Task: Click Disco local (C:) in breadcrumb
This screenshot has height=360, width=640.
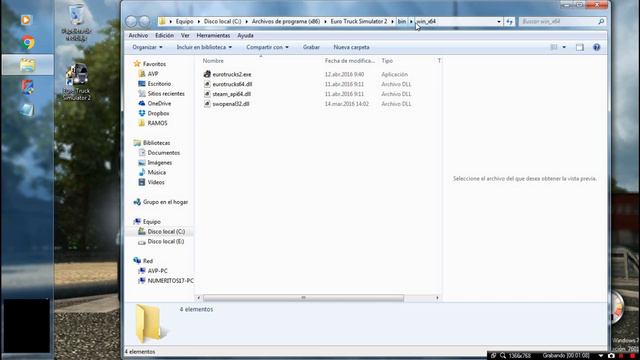Action: [x=222, y=21]
